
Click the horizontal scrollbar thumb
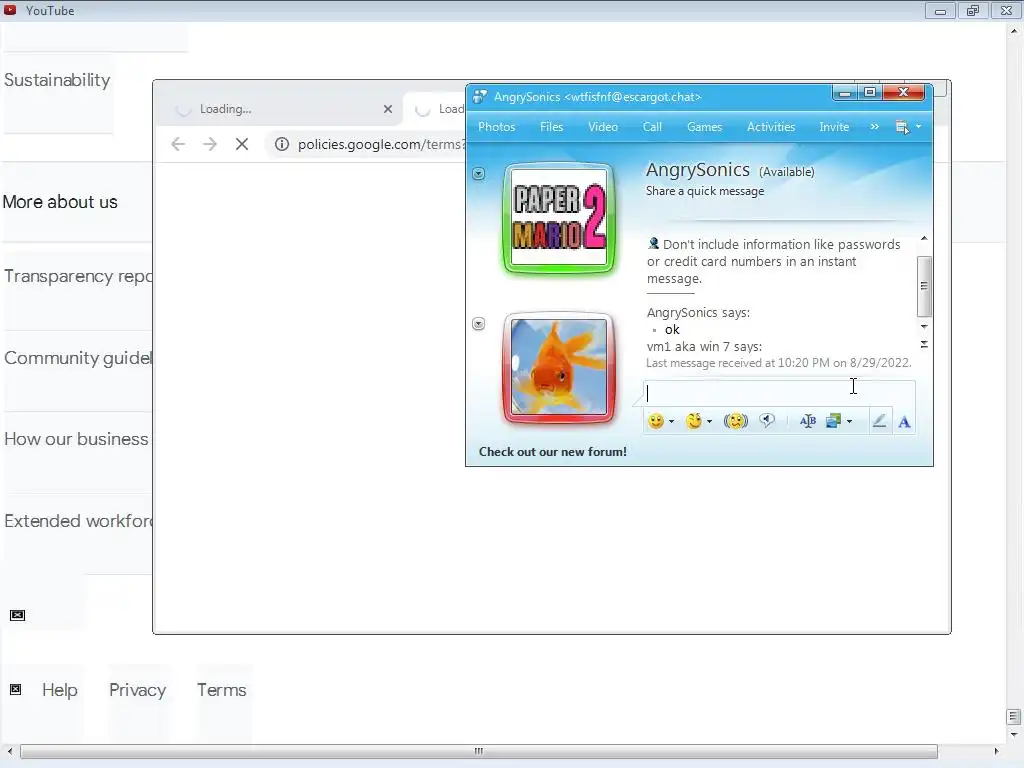click(x=479, y=751)
